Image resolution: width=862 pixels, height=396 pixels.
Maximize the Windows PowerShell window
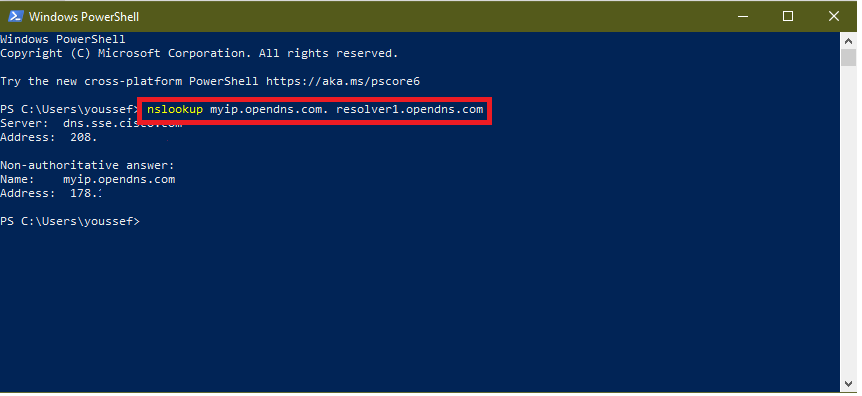point(788,16)
